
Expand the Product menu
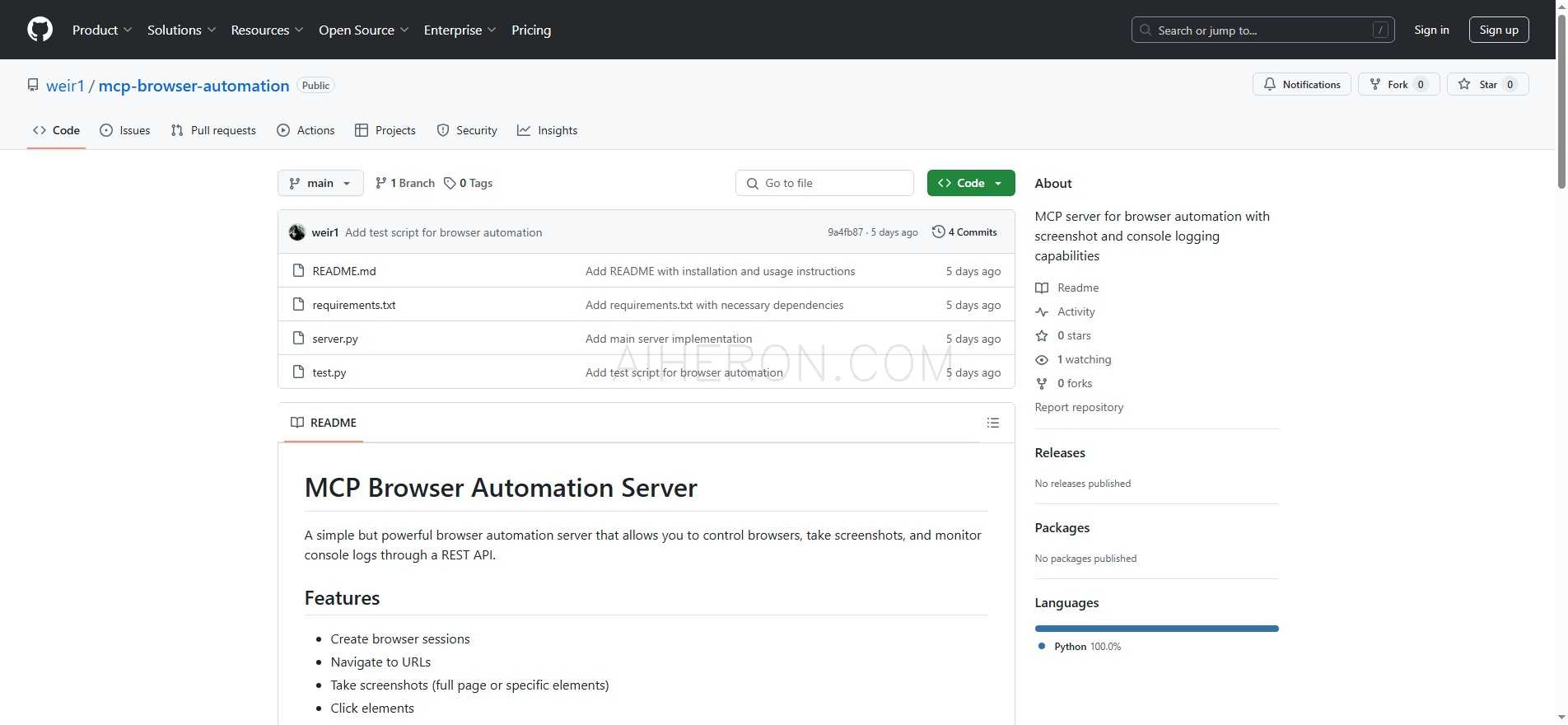tap(102, 30)
